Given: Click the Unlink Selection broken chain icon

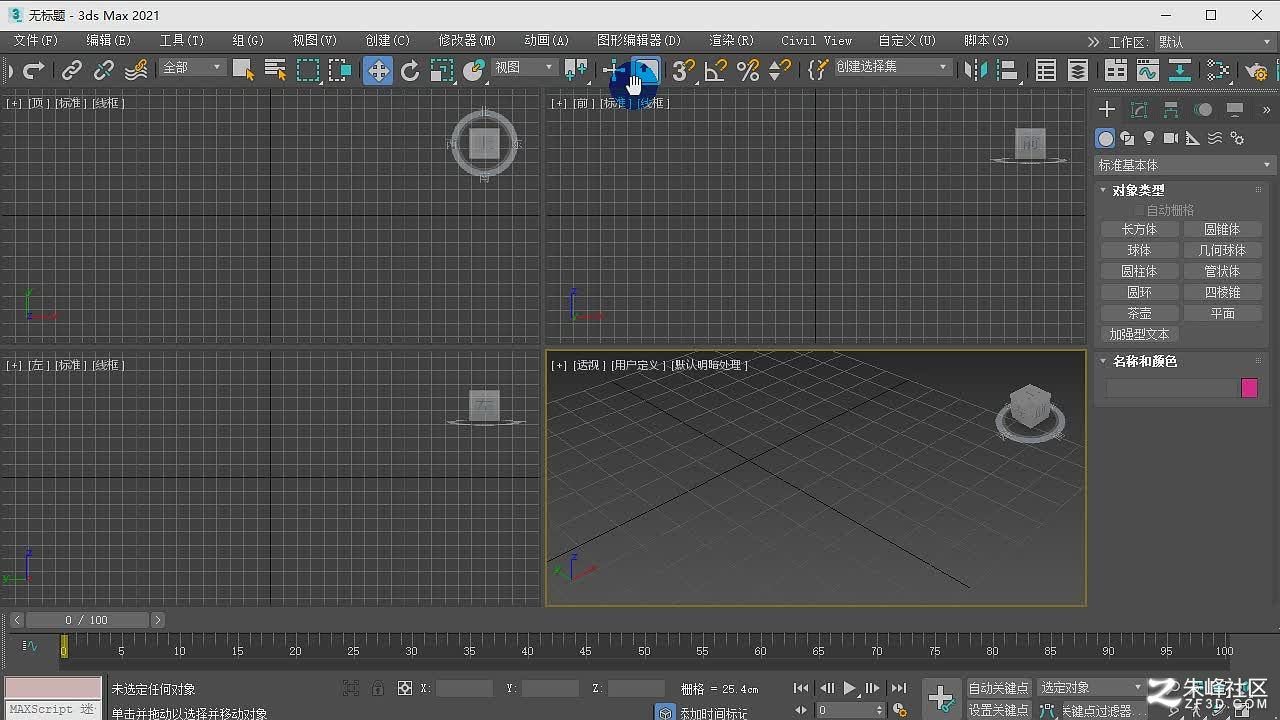Looking at the screenshot, I should point(104,70).
